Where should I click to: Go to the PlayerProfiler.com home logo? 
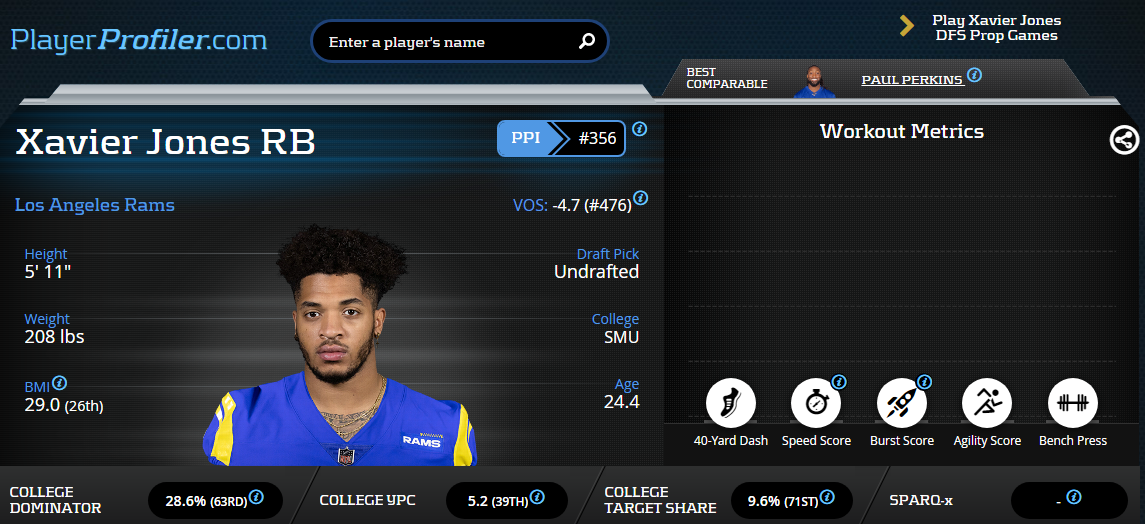point(139,40)
